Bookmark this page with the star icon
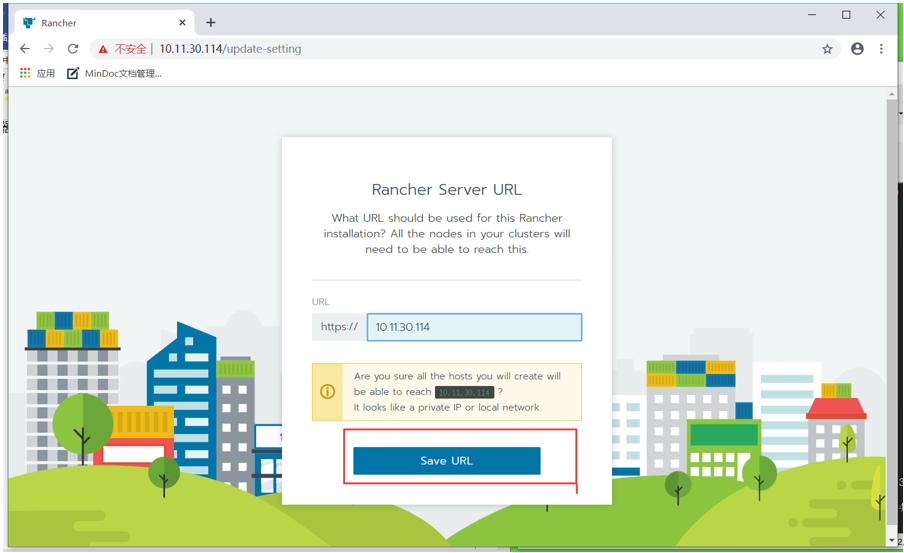904x553 pixels. point(827,49)
